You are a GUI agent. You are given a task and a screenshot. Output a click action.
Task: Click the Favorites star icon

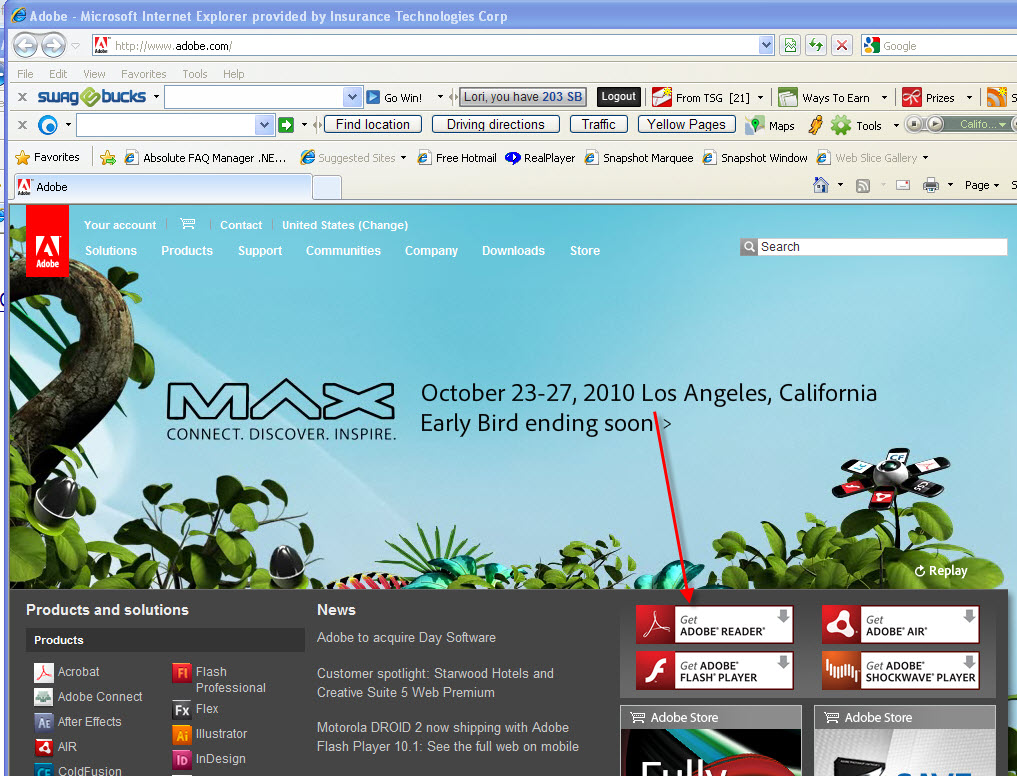[22, 158]
